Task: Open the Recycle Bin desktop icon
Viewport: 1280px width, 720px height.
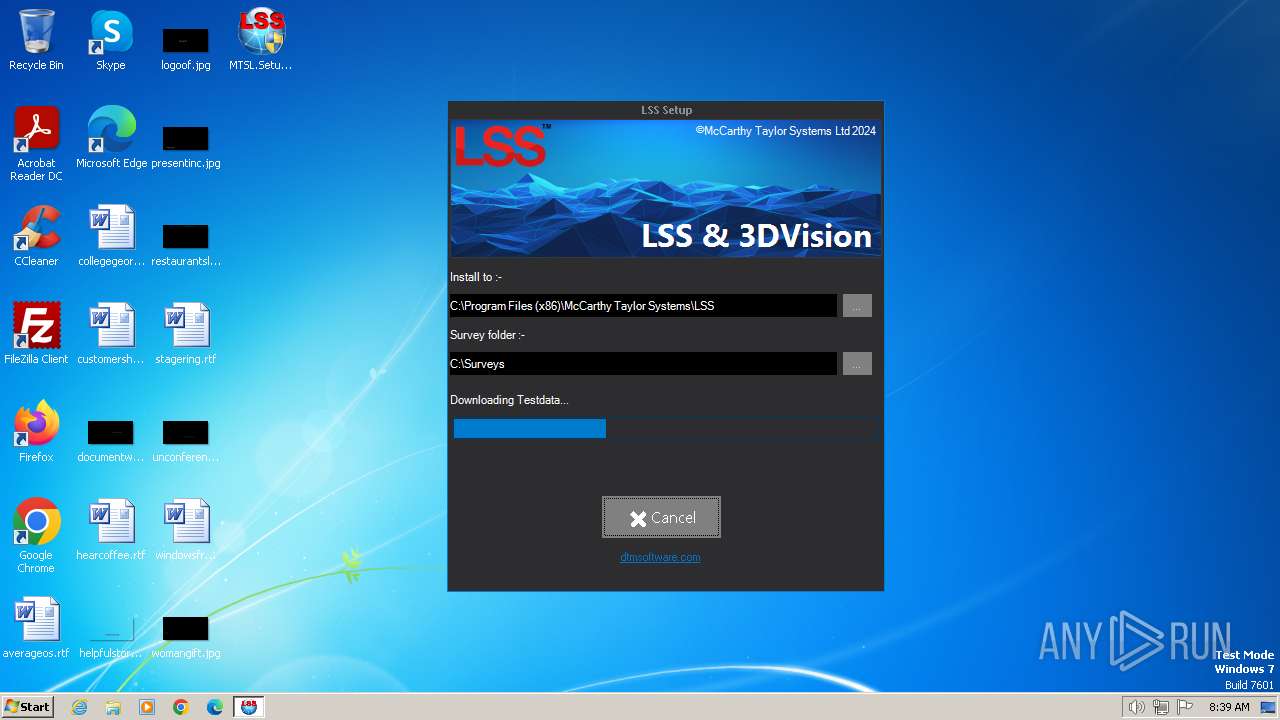Action: [36, 41]
